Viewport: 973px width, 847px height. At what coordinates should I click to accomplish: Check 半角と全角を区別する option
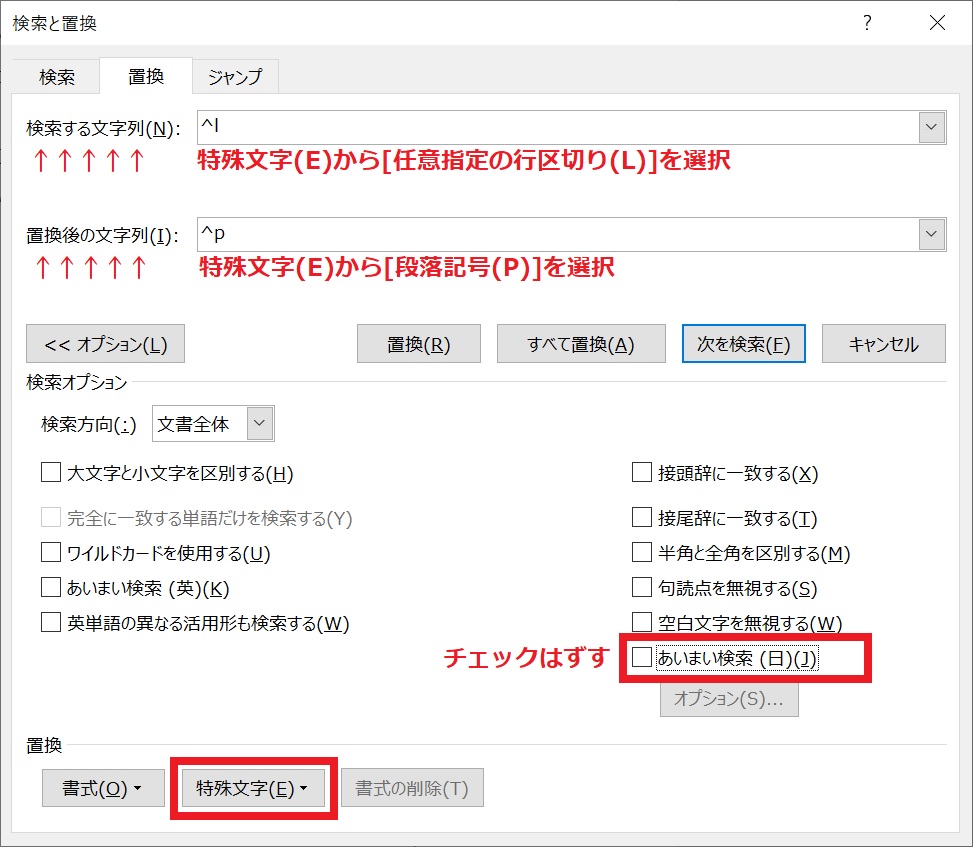click(642, 553)
